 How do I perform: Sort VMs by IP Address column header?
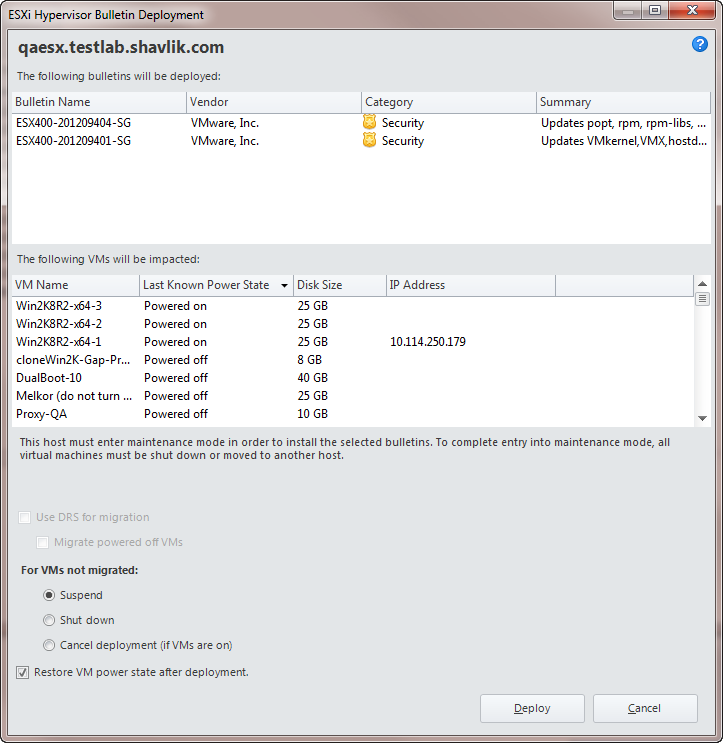[x=471, y=285]
